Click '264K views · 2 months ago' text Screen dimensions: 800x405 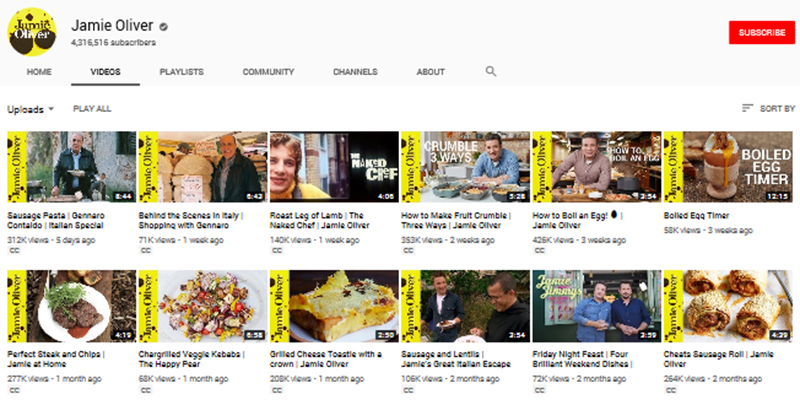pos(713,379)
